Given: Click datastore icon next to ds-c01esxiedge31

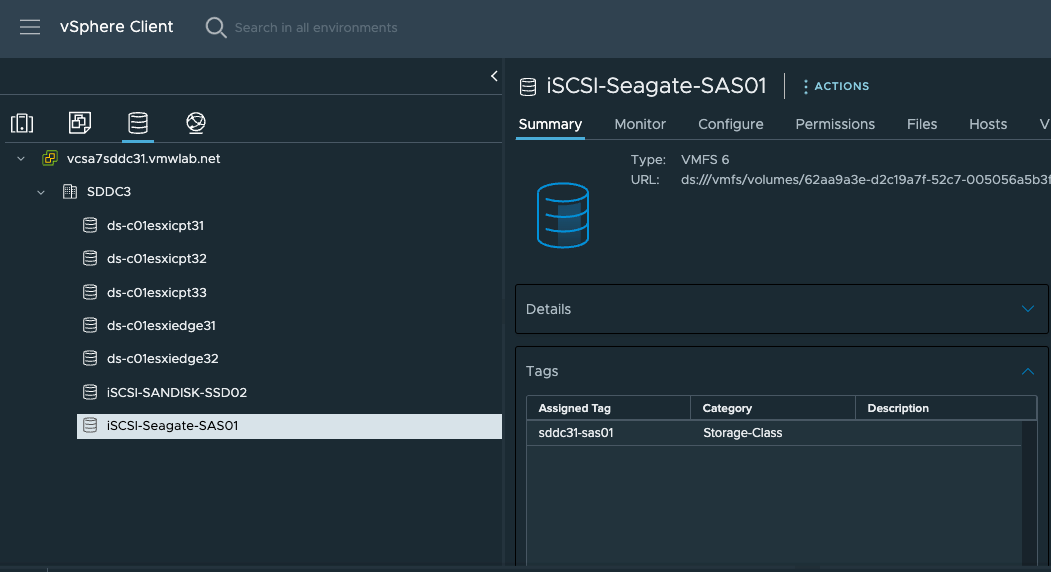Looking at the screenshot, I should coord(90,325).
